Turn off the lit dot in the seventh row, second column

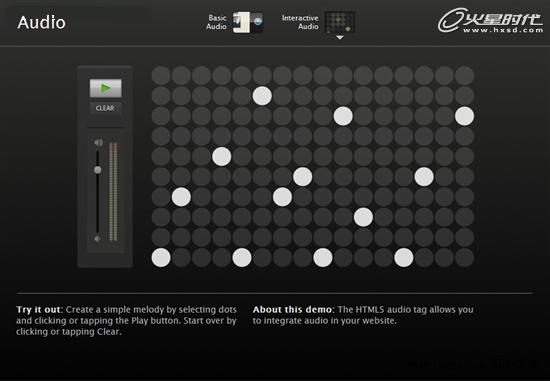tap(181, 197)
